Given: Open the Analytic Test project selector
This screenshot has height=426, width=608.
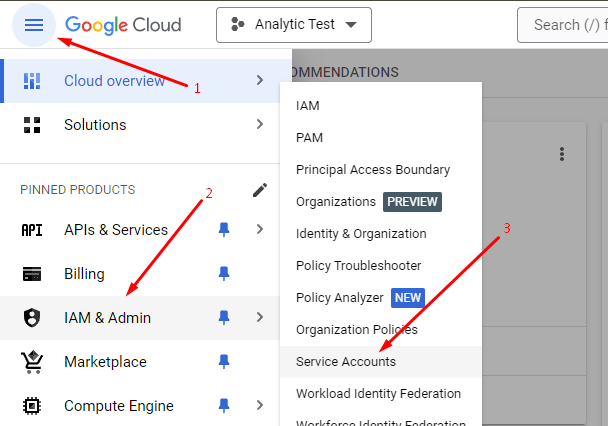Looking at the screenshot, I should 294,25.
